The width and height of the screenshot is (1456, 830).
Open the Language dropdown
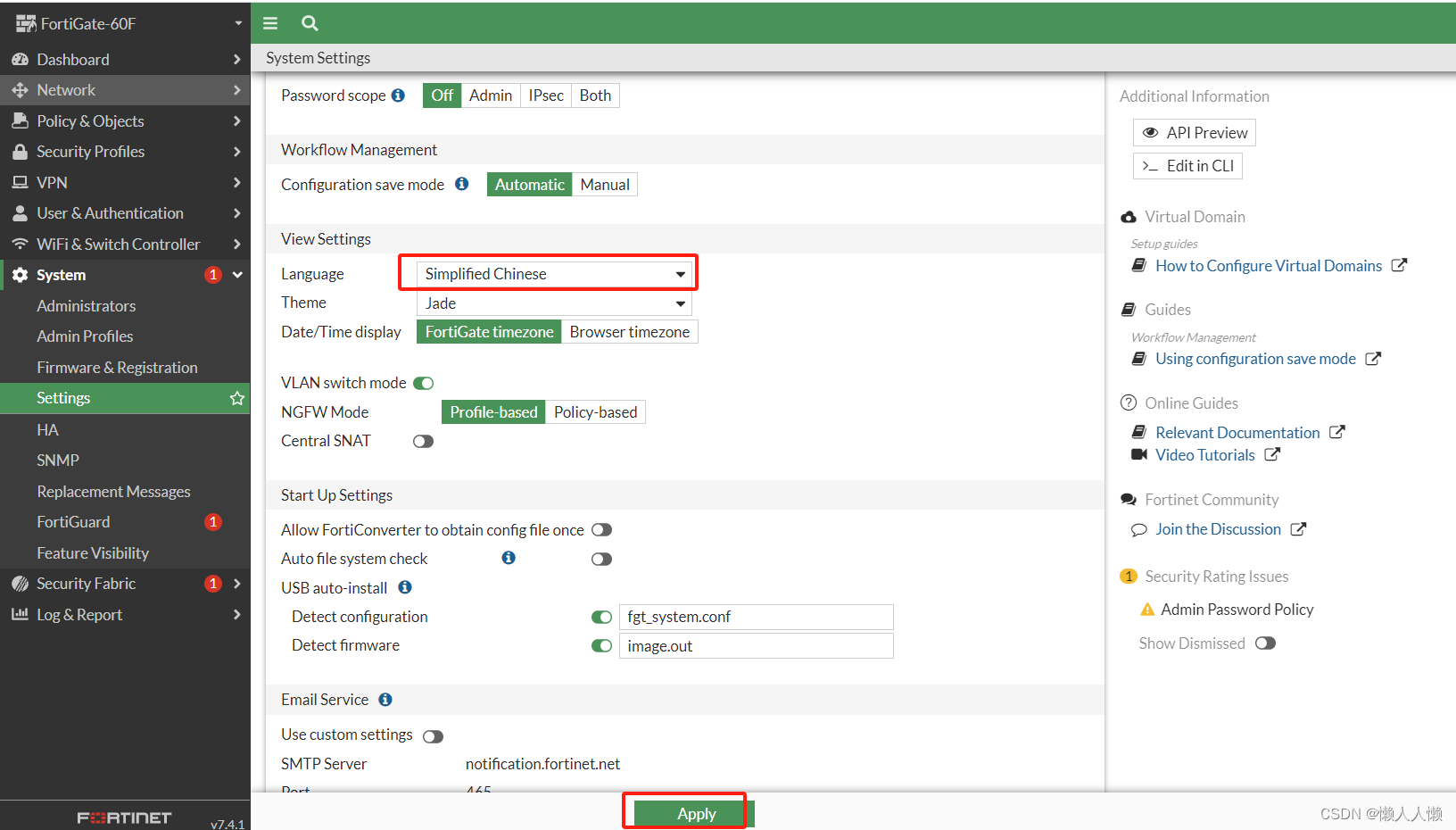(x=554, y=274)
